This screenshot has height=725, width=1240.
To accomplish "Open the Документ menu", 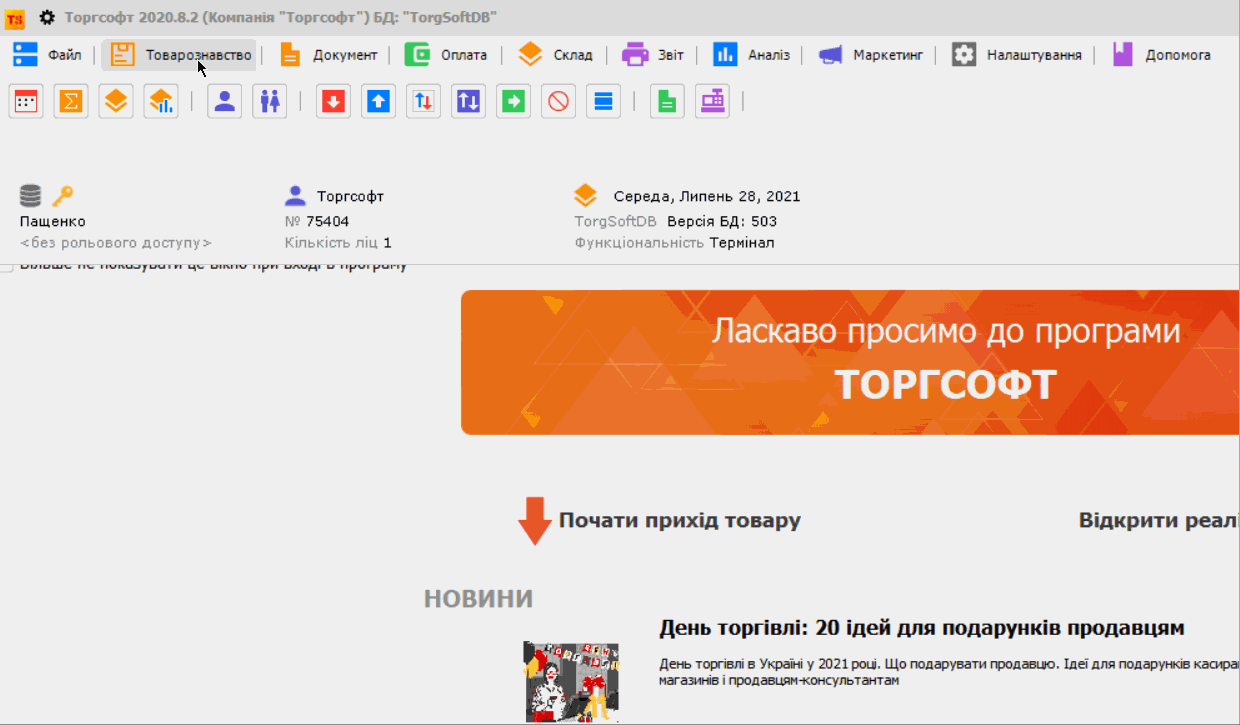I will (x=329, y=55).
